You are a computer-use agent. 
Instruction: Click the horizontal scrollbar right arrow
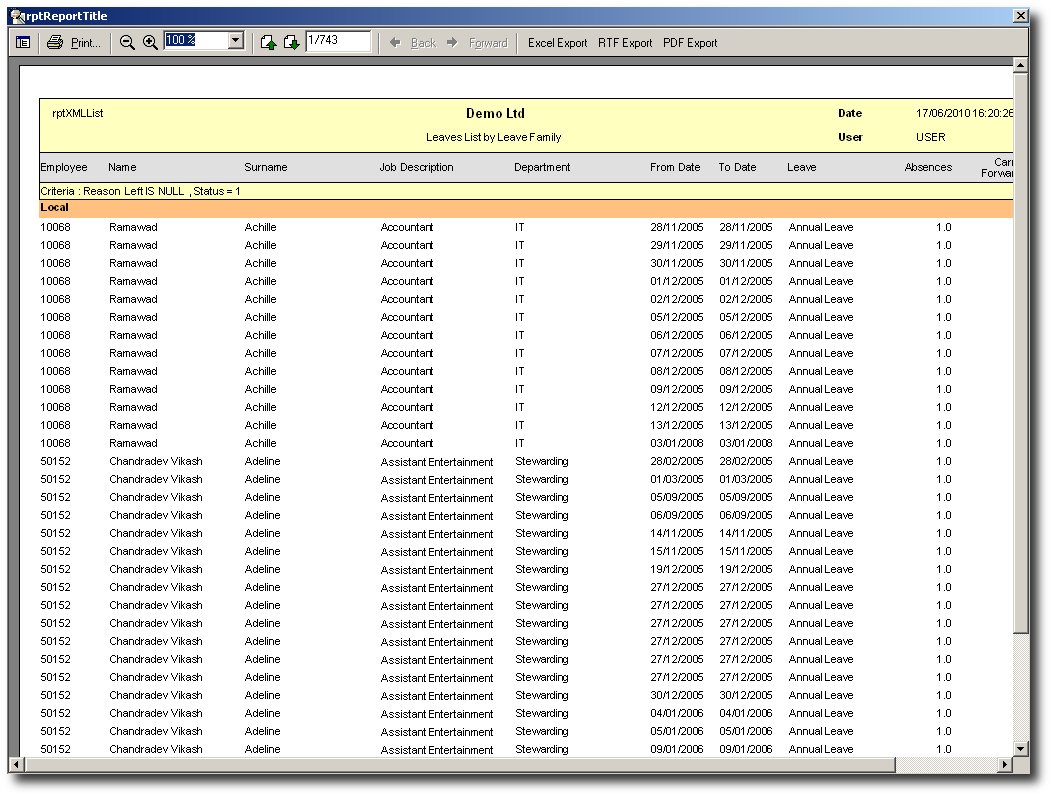pyautogui.click(x=1004, y=765)
